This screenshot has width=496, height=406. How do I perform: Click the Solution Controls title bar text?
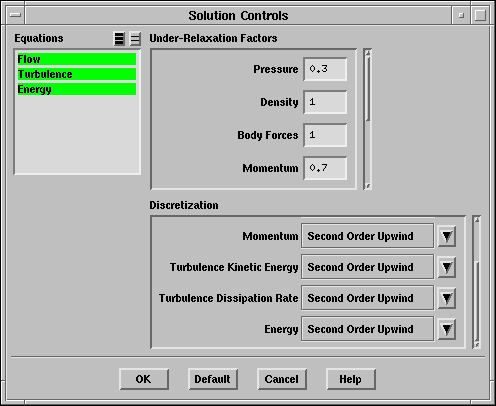point(238,16)
